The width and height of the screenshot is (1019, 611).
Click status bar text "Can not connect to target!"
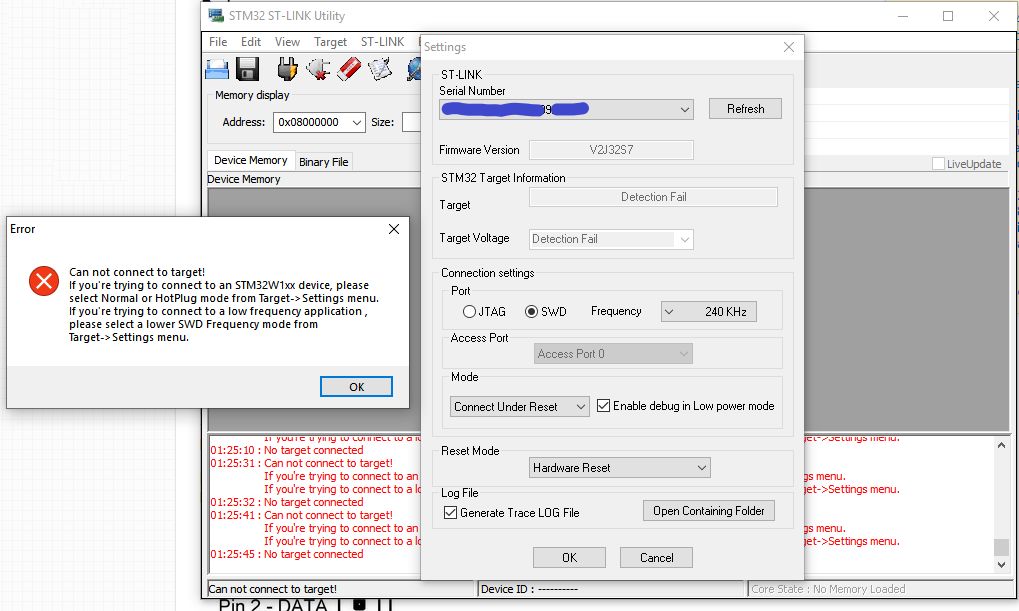[x=272, y=589]
